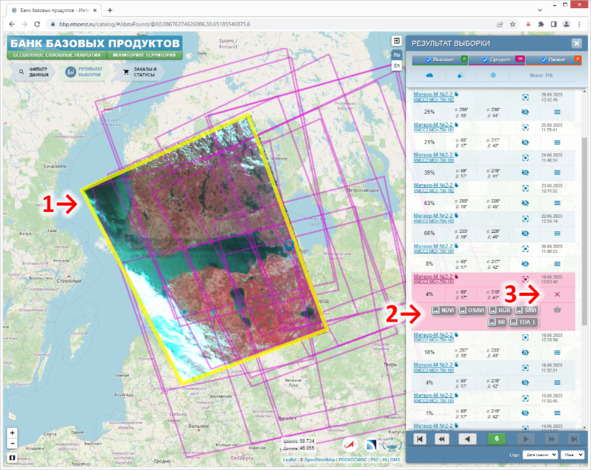Center map on 22.06.2023 scene

click(525, 219)
